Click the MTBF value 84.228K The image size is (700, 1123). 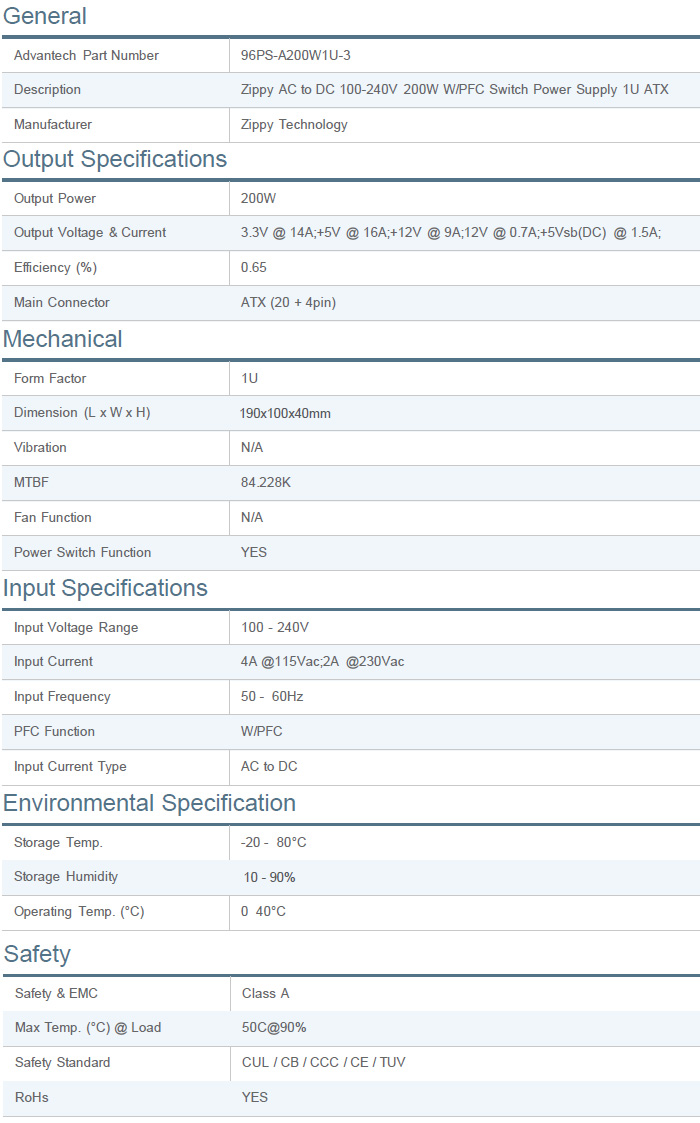[266, 483]
